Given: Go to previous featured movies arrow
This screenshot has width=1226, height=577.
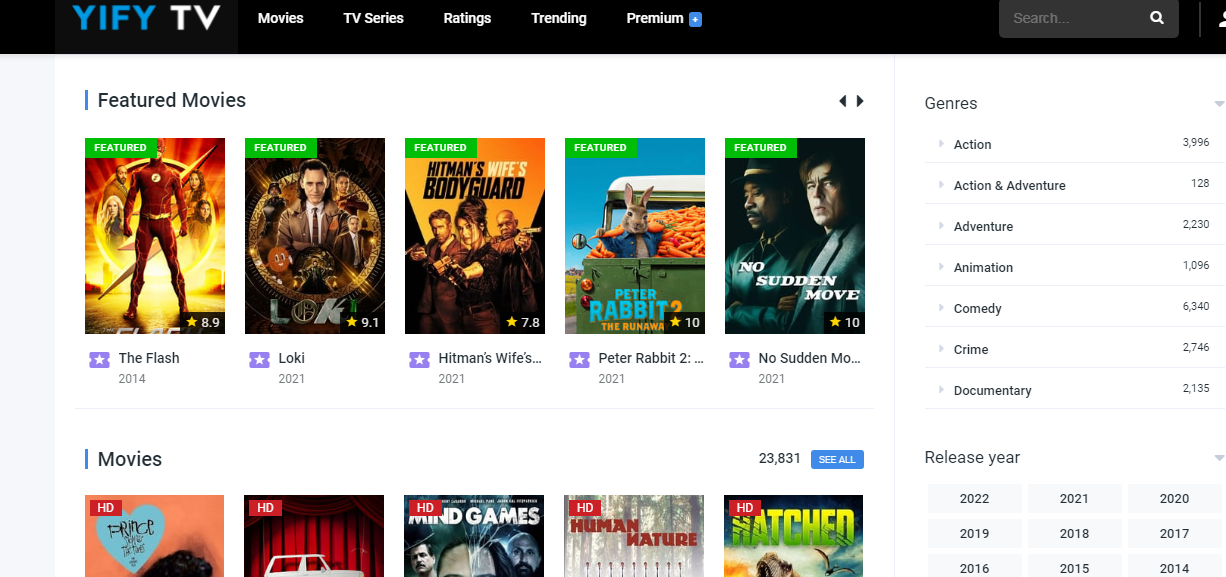Looking at the screenshot, I should (x=843, y=101).
